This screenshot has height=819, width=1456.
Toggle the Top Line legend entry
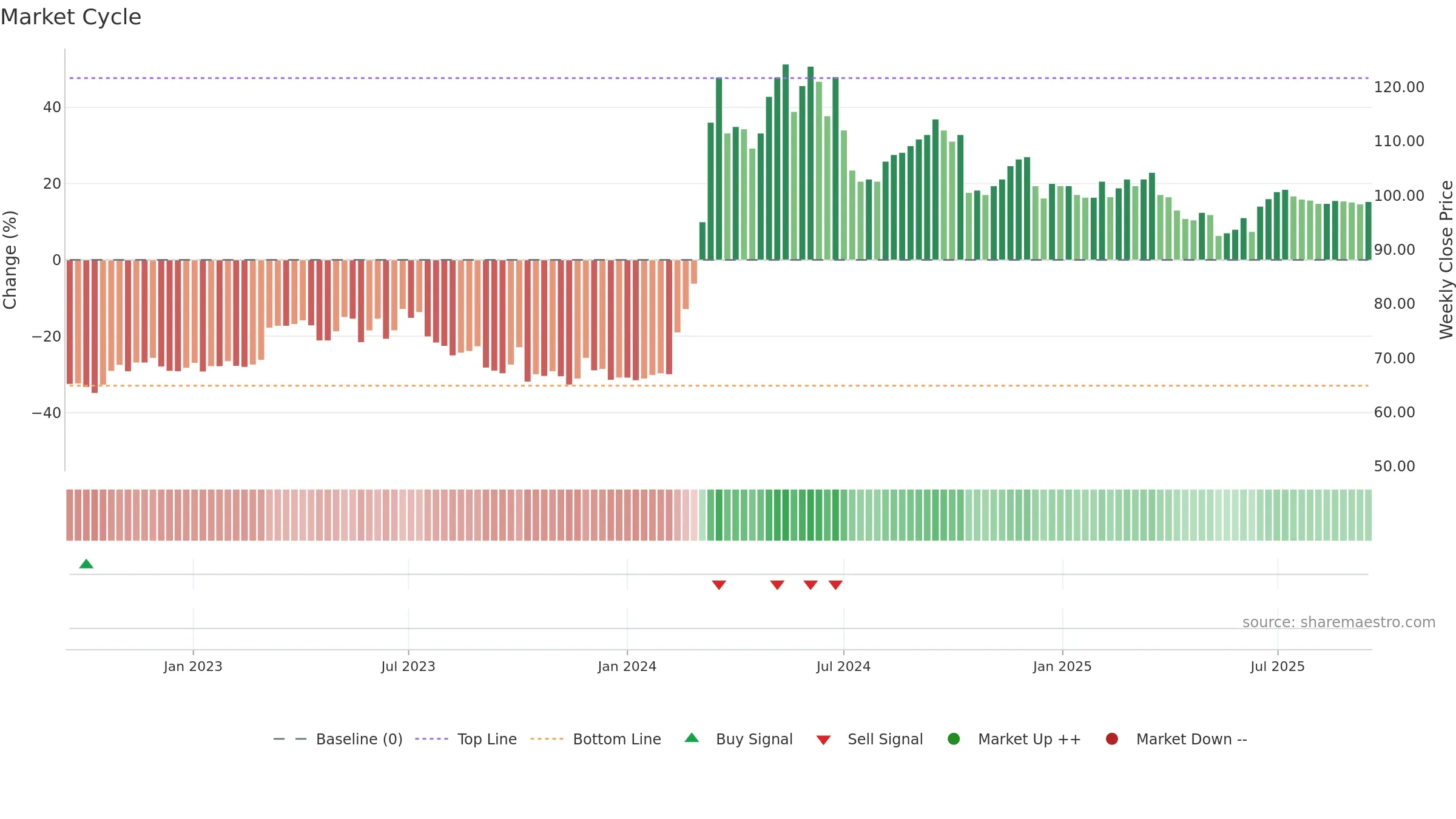pyautogui.click(x=466, y=739)
